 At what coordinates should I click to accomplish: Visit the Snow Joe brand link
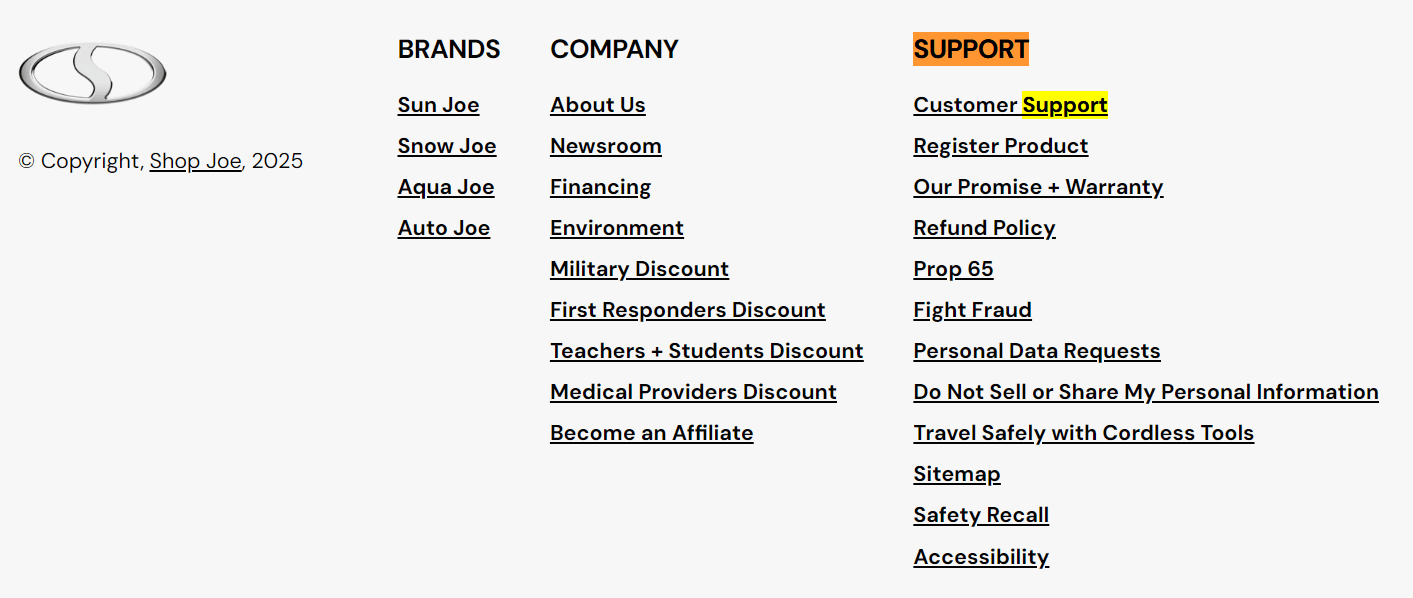coord(447,145)
